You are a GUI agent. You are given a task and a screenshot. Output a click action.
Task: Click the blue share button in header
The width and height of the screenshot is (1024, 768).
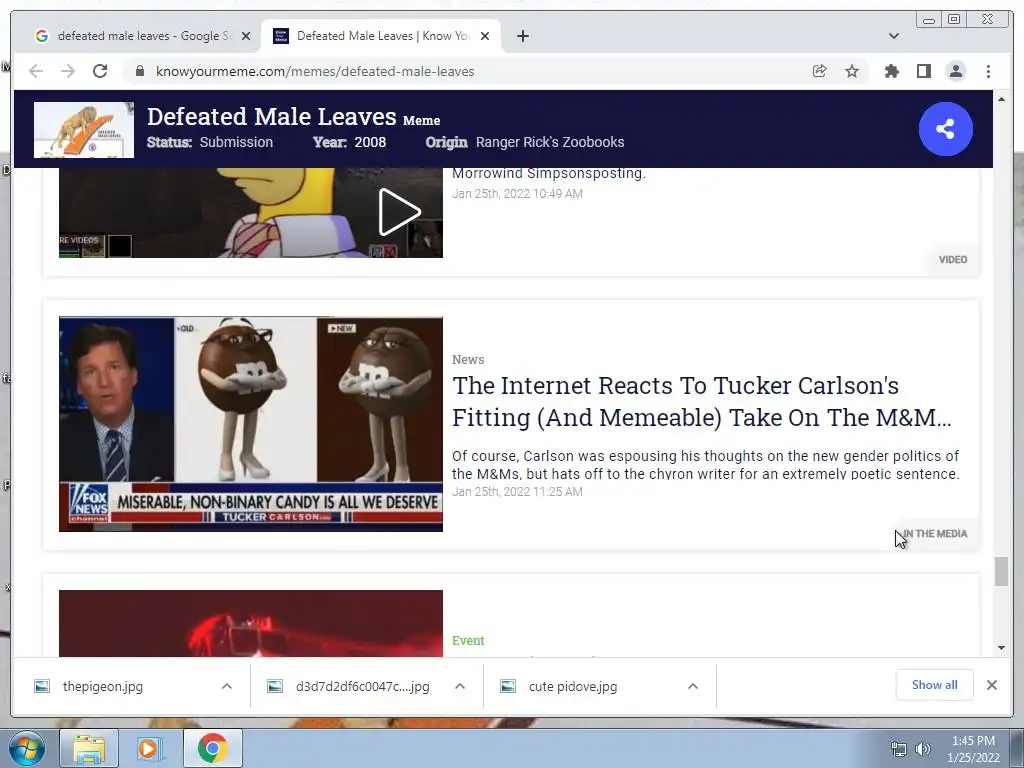pos(946,129)
